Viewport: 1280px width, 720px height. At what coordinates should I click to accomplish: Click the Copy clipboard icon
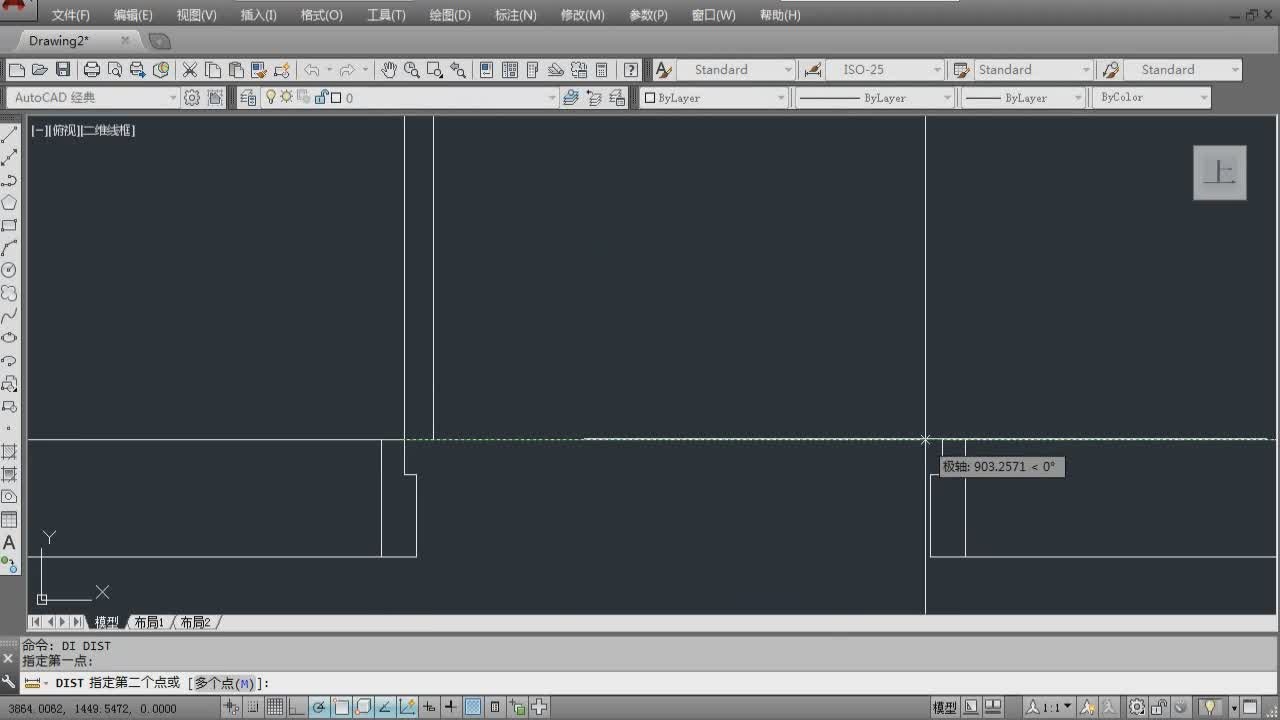point(213,70)
